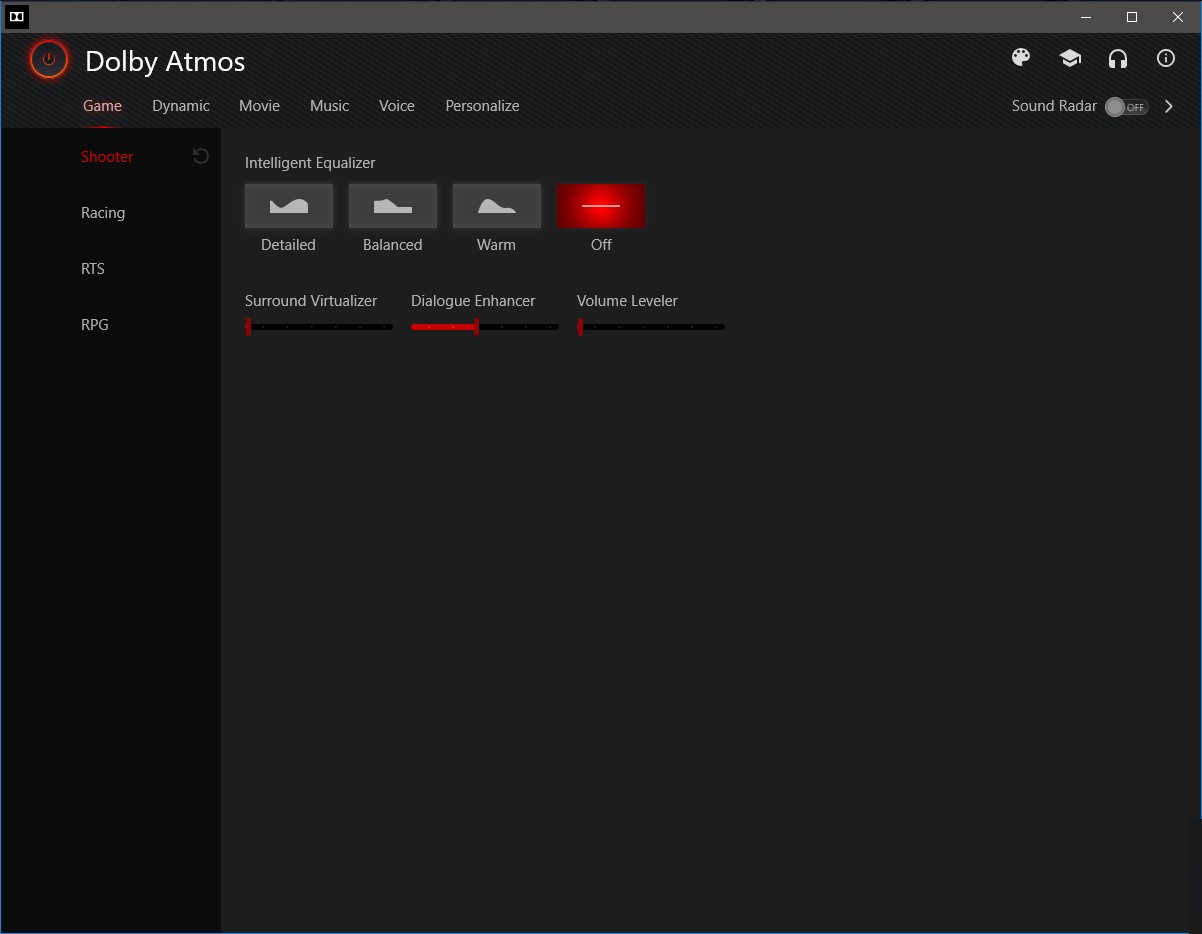Open the info icon
Image resolution: width=1202 pixels, height=934 pixels.
click(x=1166, y=58)
